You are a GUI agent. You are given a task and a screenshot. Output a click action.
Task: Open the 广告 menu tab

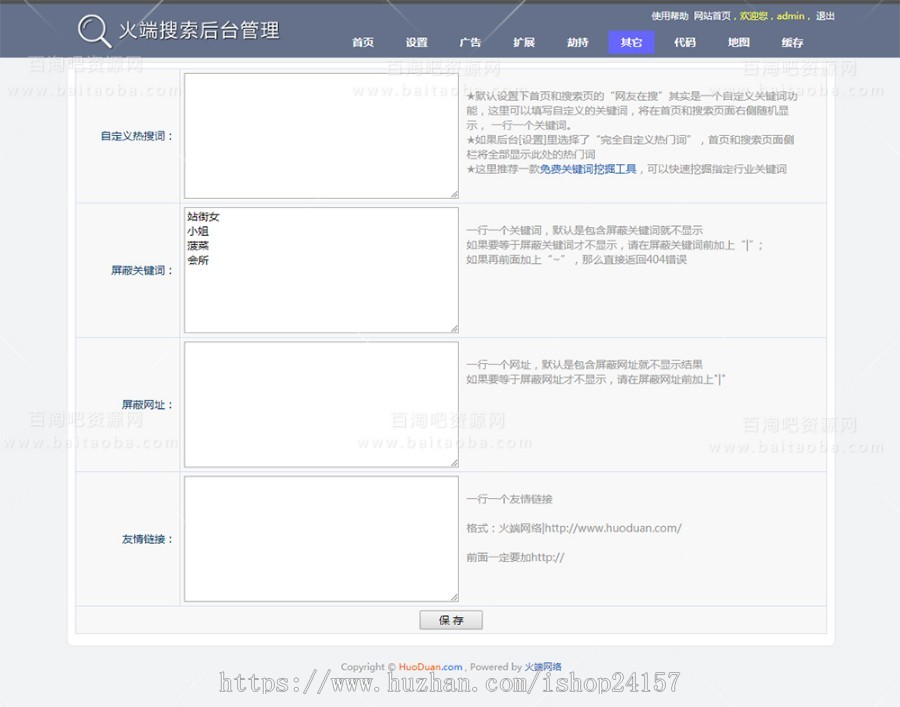[x=470, y=42]
